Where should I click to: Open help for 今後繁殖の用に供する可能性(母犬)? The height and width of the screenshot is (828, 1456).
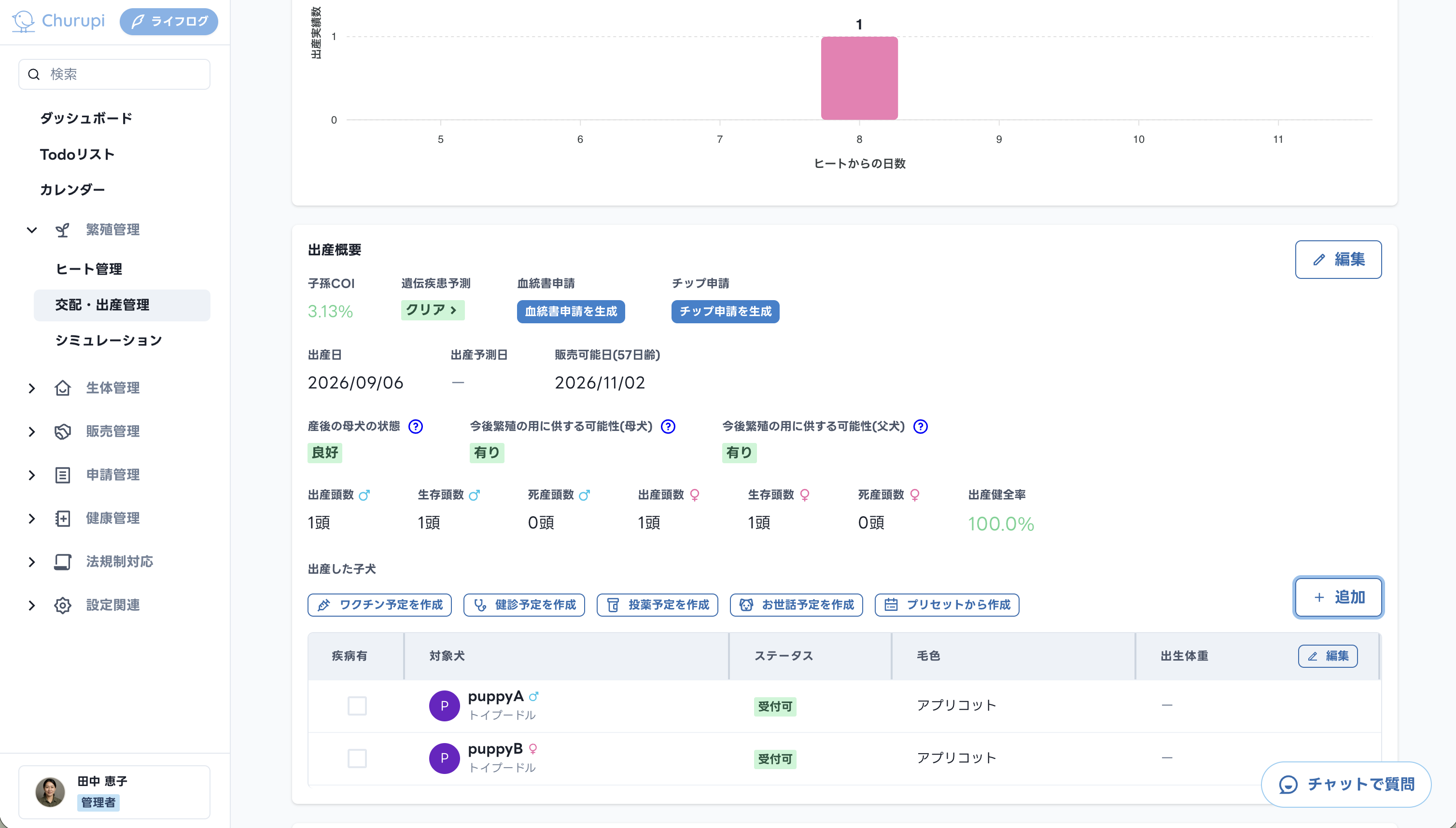tap(668, 427)
